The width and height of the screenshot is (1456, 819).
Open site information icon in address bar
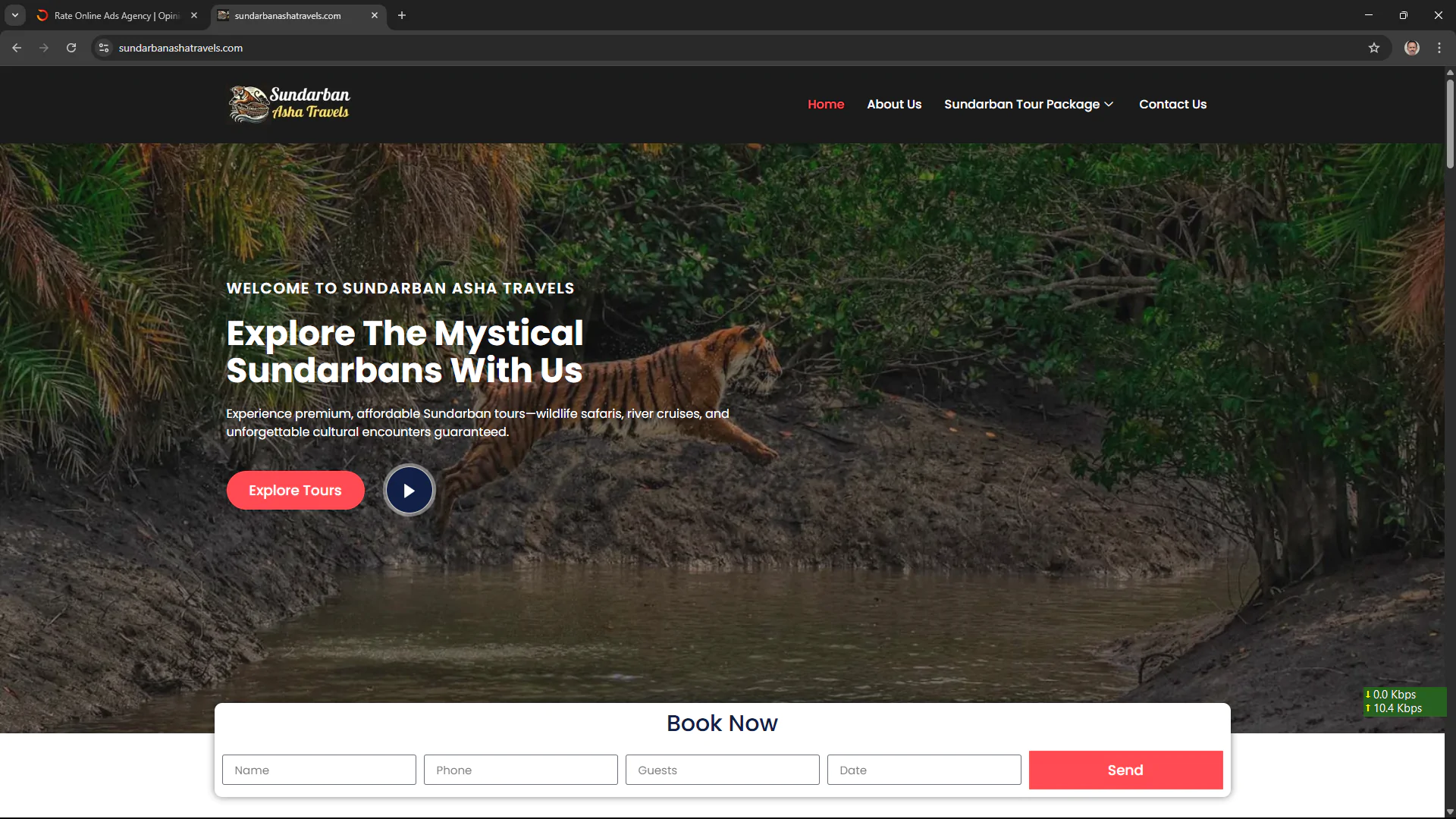point(104,48)
